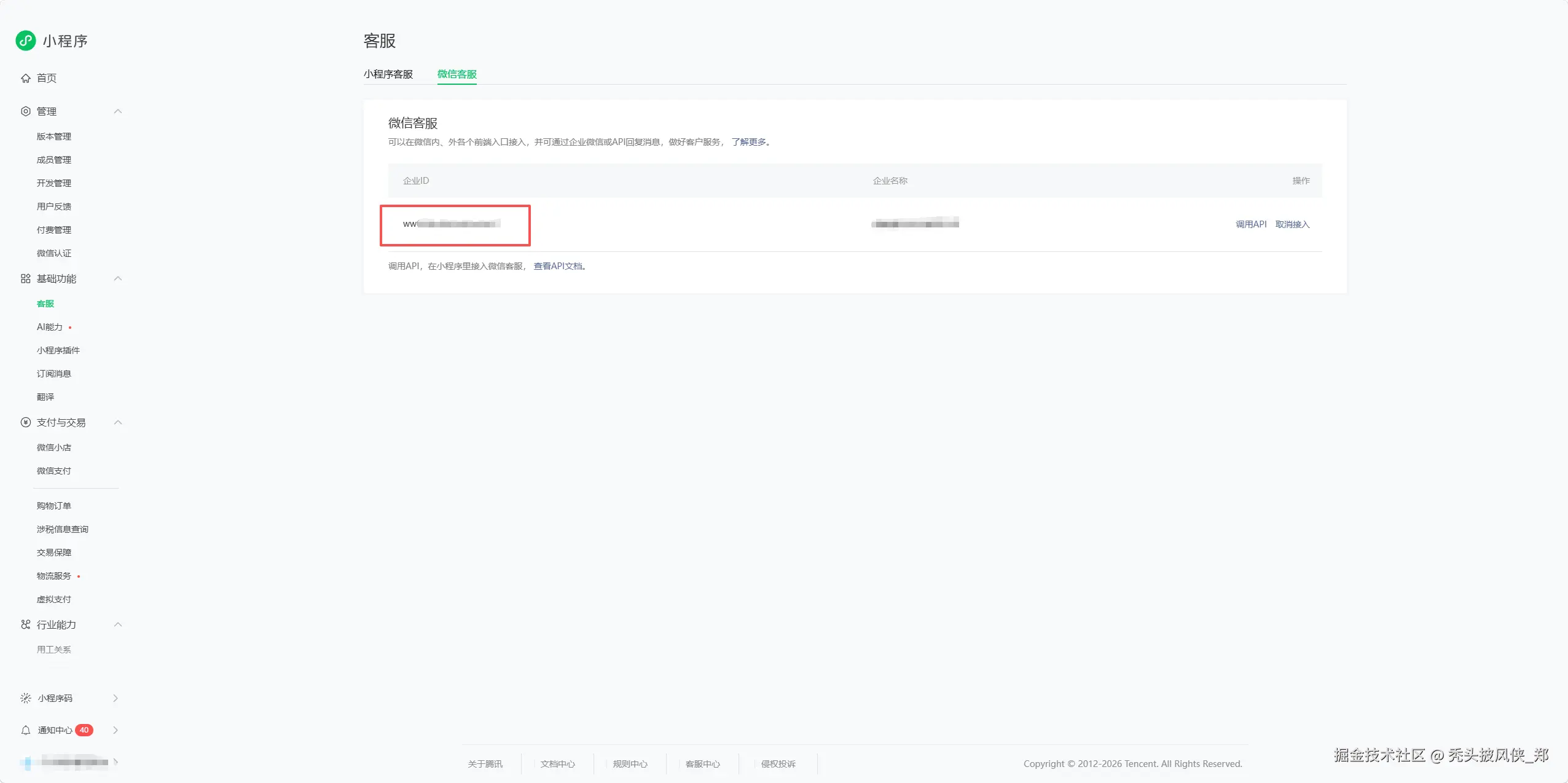The image size is (1568, 783).
Task: Click 文档中心 footer link
Action: (x=558, y=764)
